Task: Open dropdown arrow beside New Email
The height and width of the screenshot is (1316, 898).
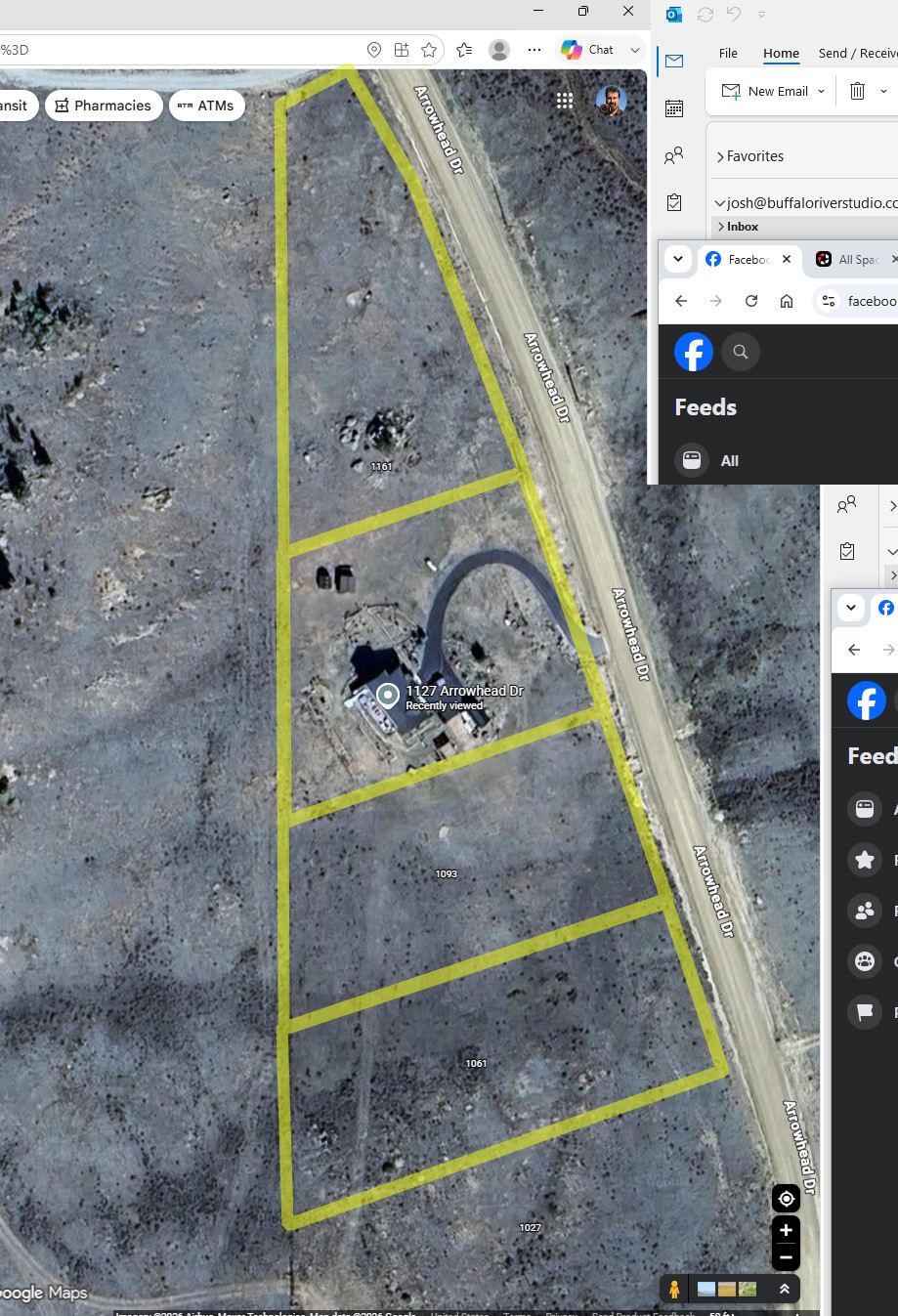Action: [821, 91]
